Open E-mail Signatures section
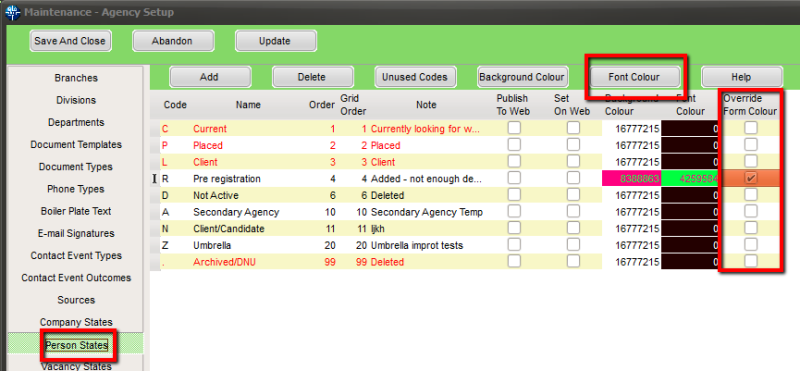 tap(76, 233)
